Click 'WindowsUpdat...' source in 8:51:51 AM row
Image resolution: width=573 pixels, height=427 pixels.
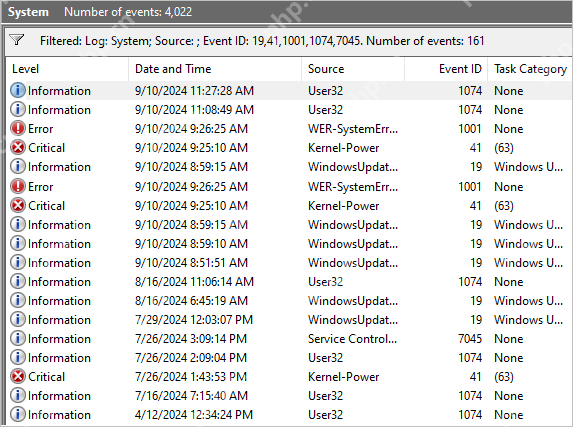[x=353, y=263]
